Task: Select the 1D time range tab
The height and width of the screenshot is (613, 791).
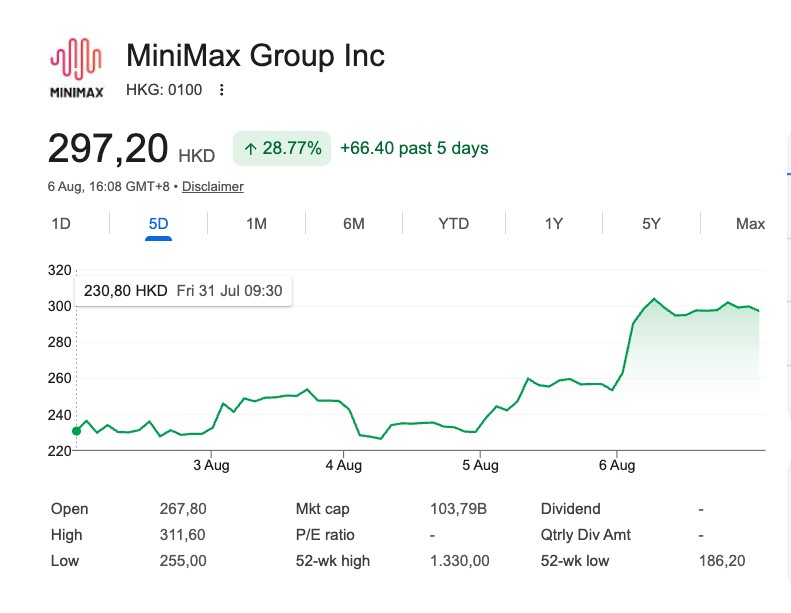Action: click(x=61, y=224)
